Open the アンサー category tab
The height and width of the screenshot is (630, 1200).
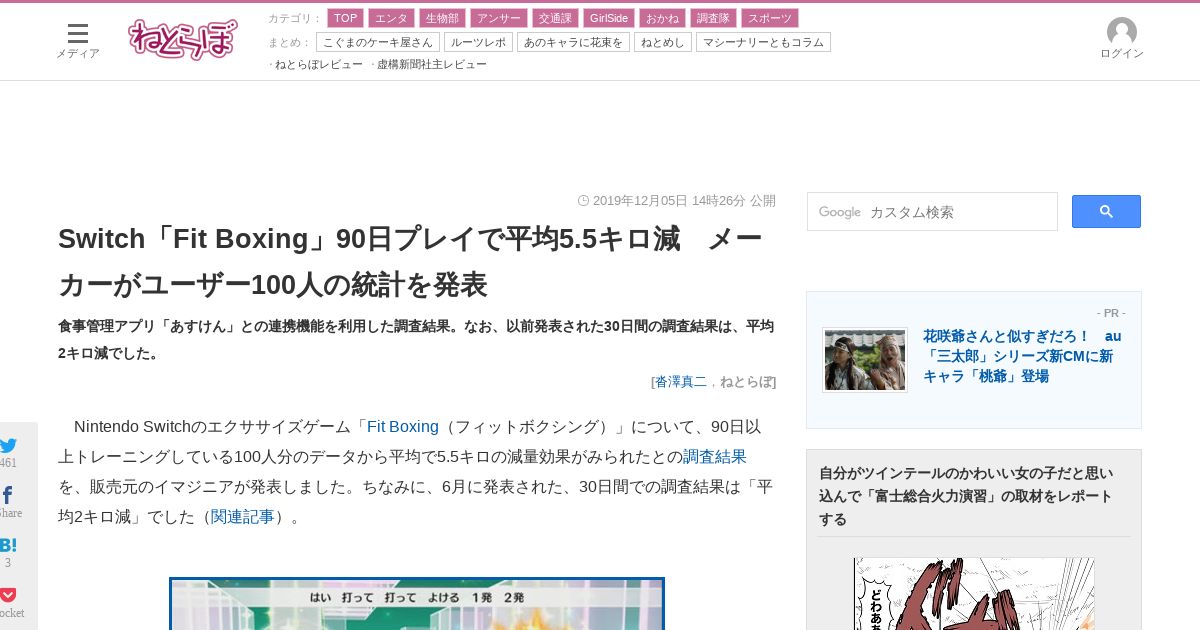[499, 18]
